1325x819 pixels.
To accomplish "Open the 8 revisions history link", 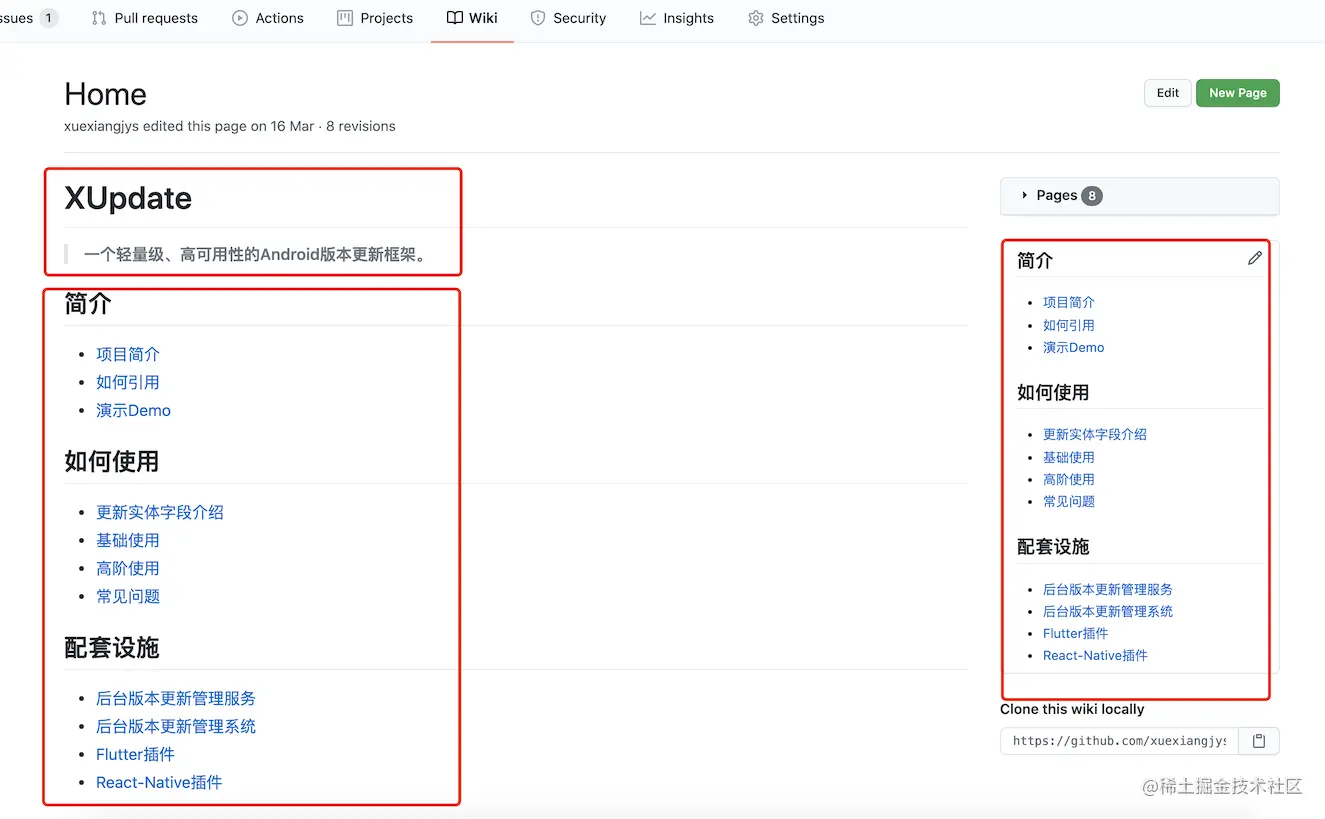I will pyautogui.click(x=360, y=126).
